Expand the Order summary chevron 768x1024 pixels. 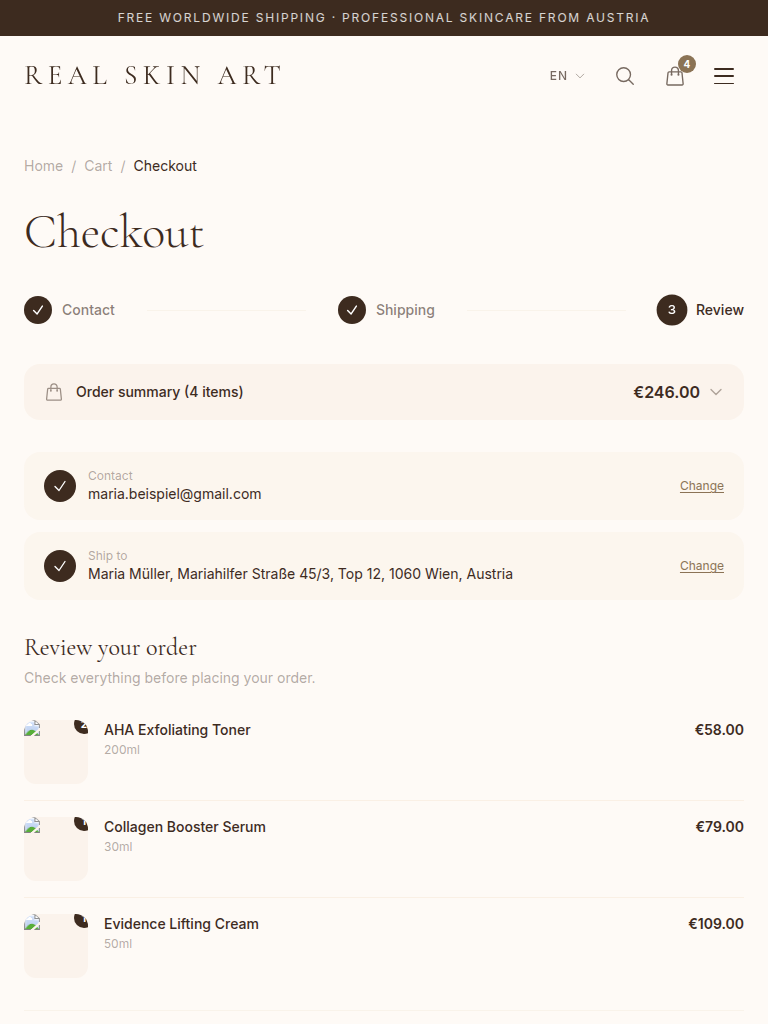[x=716, y=392]
